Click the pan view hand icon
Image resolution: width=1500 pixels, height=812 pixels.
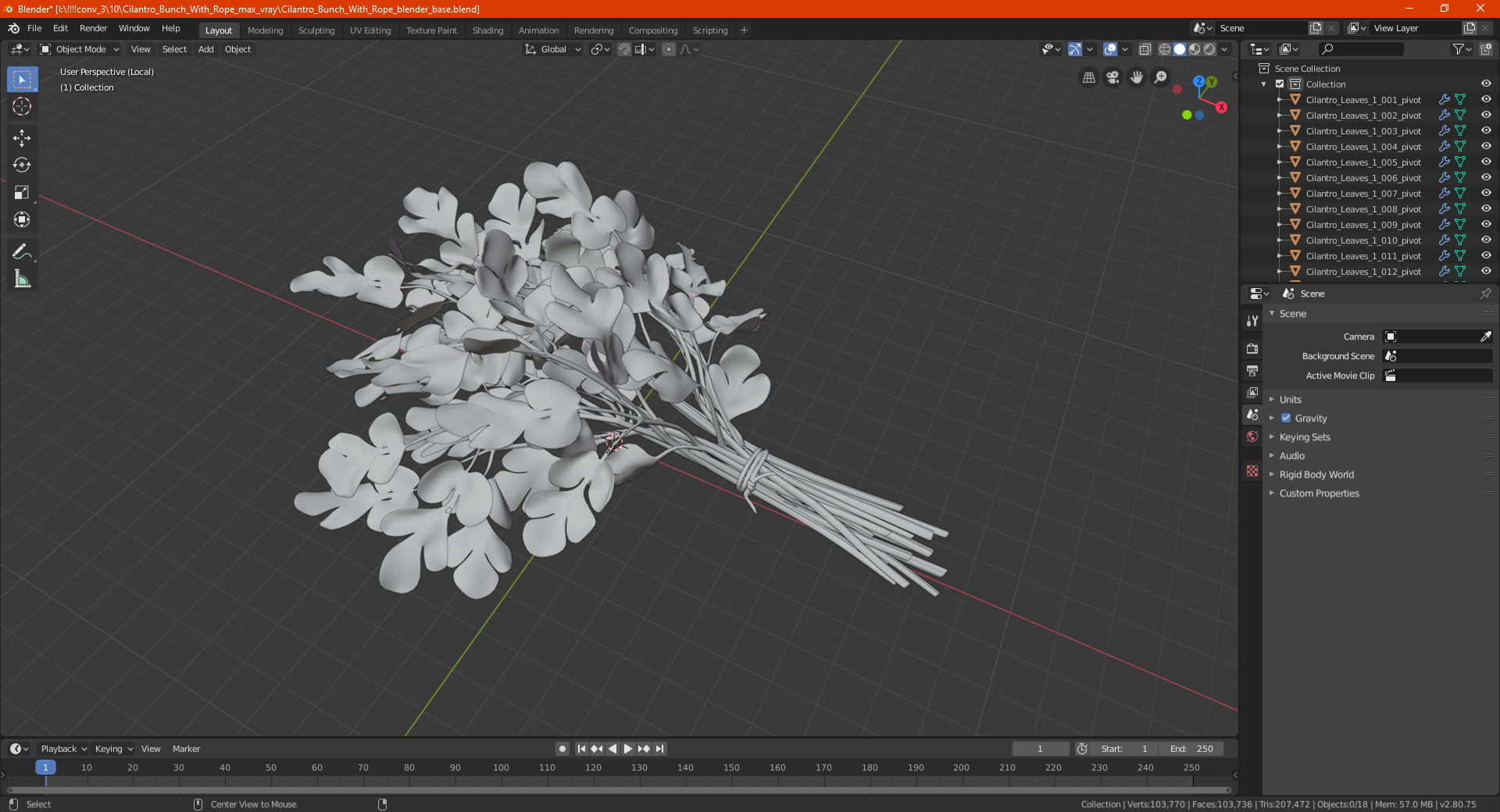1137,77
